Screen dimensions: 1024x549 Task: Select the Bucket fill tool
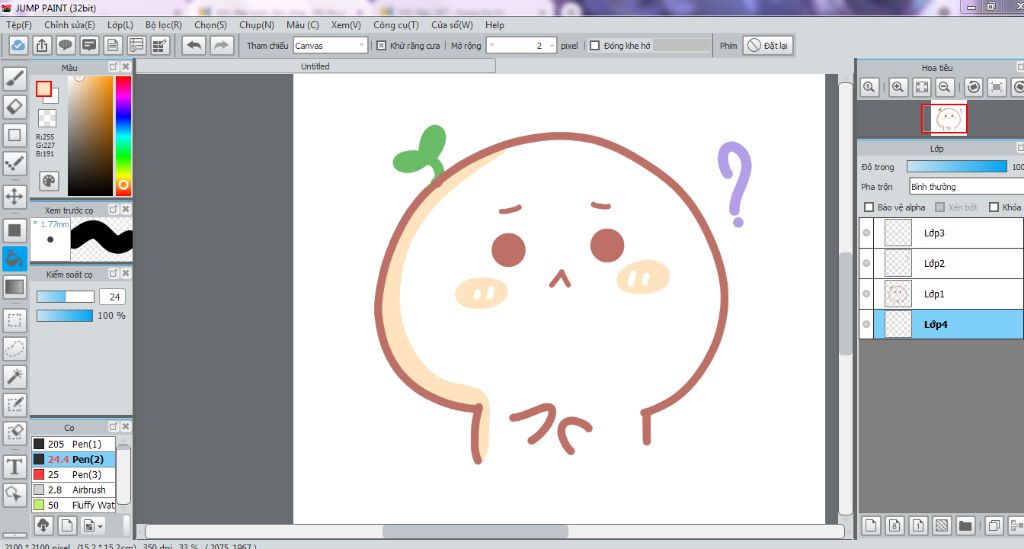point(14,259)
